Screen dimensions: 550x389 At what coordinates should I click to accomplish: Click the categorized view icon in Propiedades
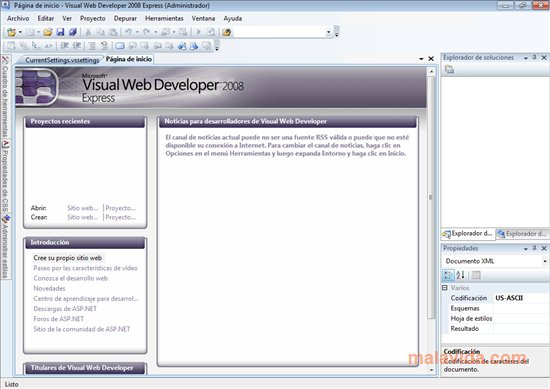click(x=448, y=275)
